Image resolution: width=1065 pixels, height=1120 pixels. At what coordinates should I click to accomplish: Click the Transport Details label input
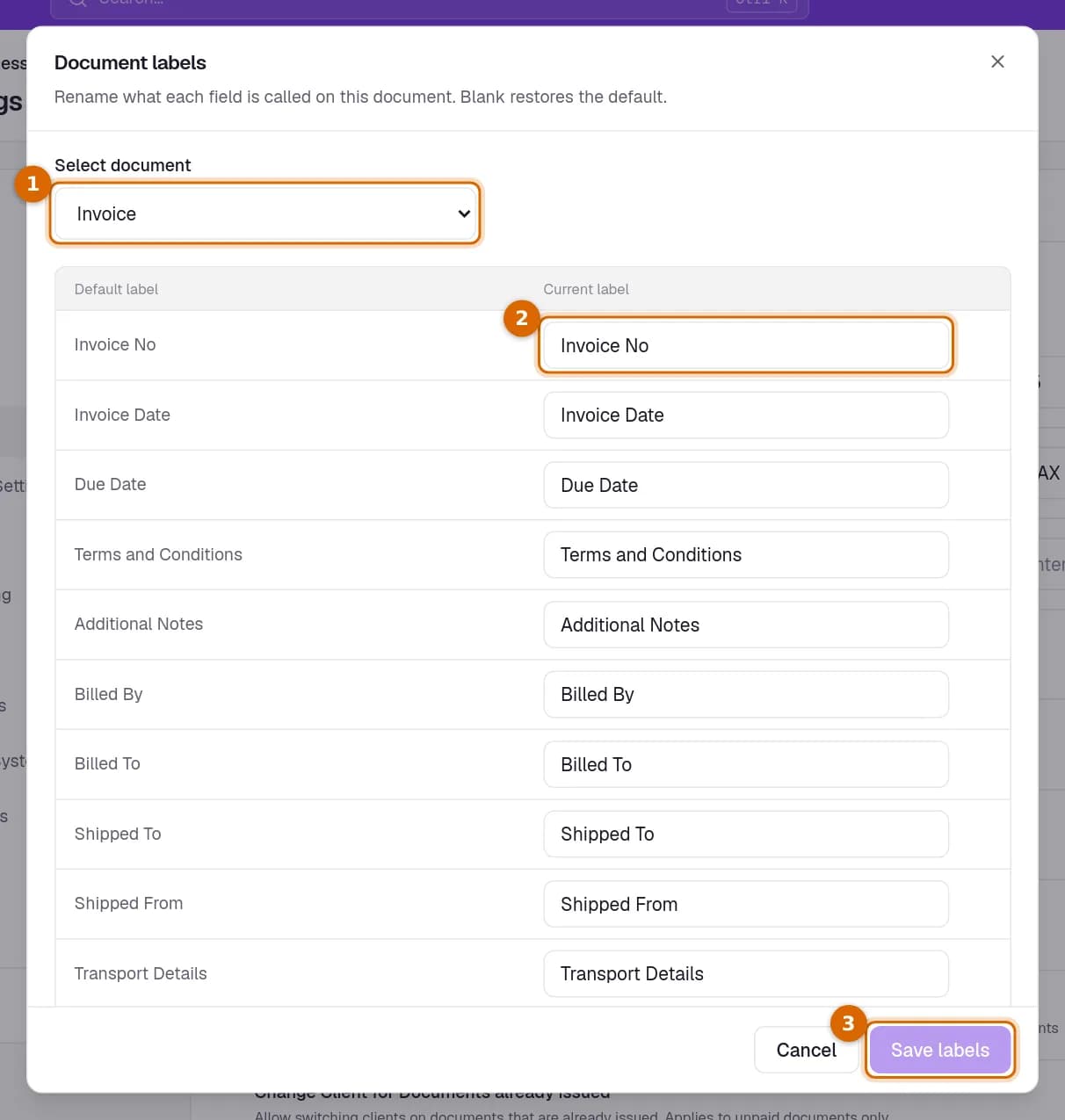tap(746, 973)
